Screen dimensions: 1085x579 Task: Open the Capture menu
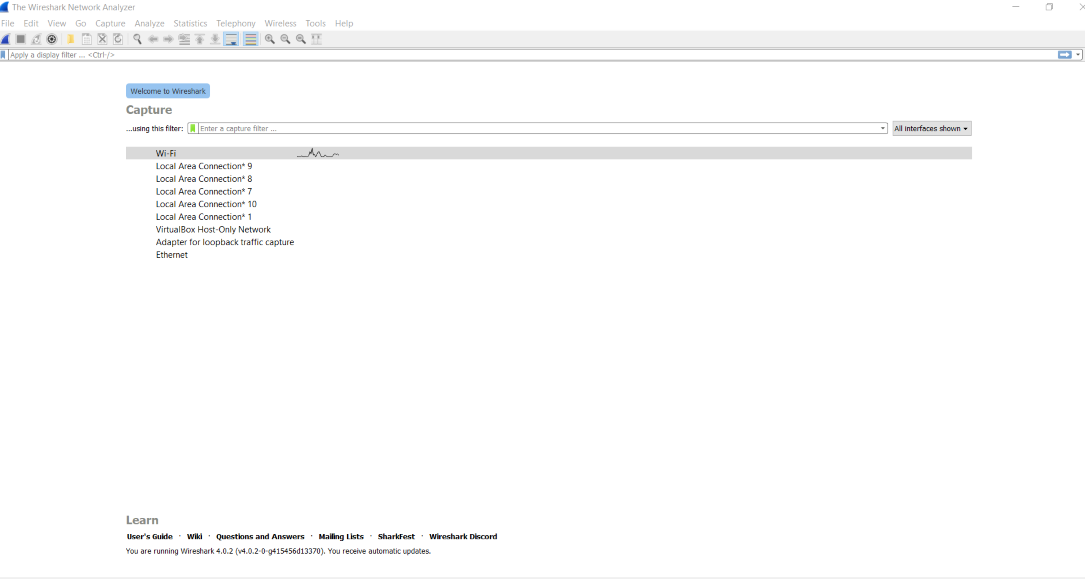coord(110,24)
